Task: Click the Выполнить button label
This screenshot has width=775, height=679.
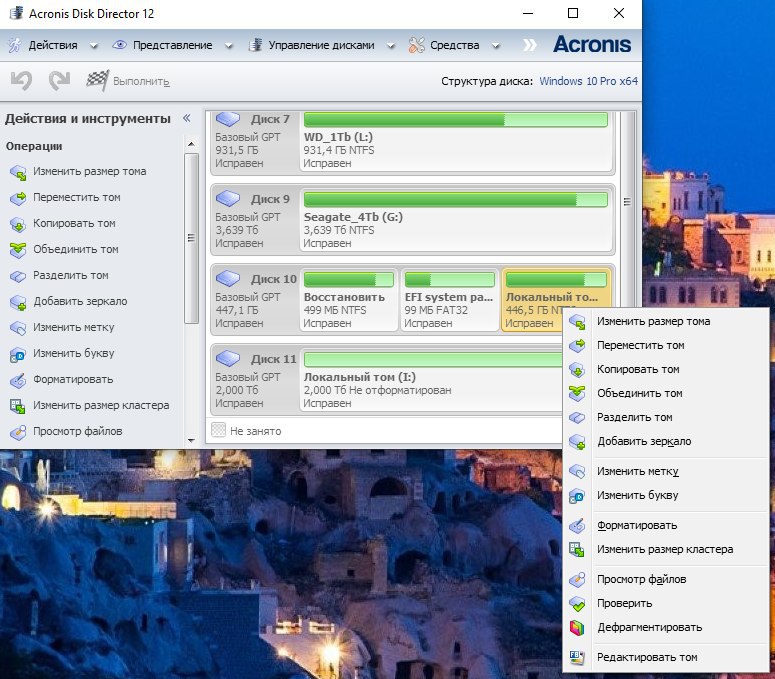Action: pyautogui.click(x=141, y=81)
